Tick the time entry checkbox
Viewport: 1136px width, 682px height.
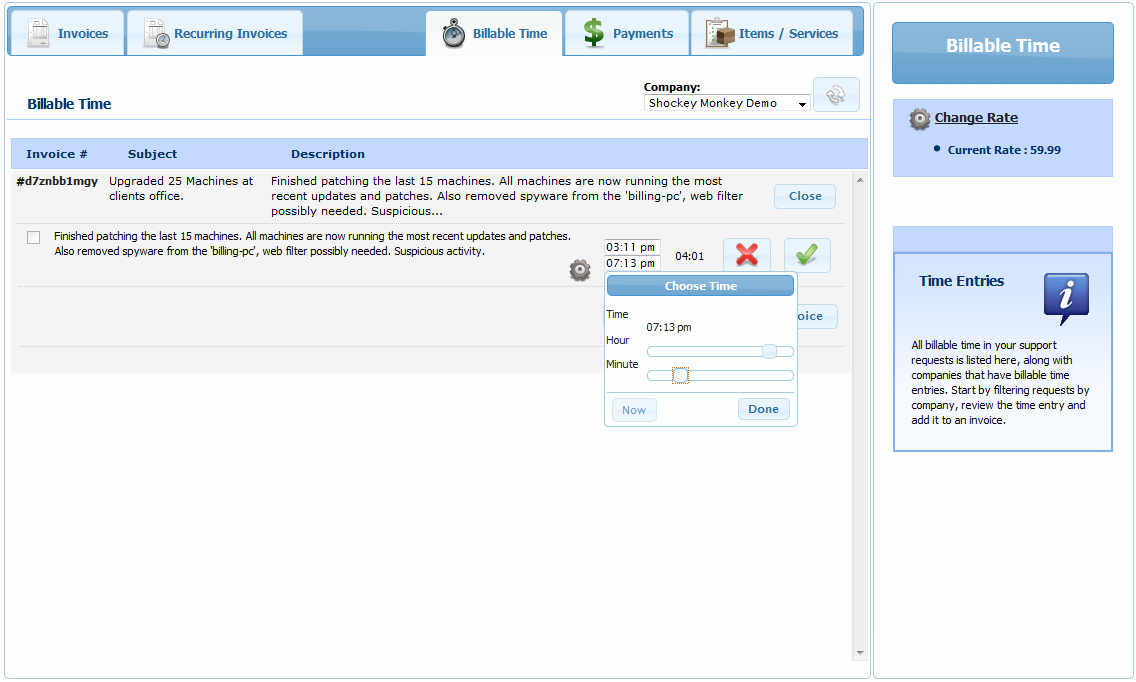[34, 238]
